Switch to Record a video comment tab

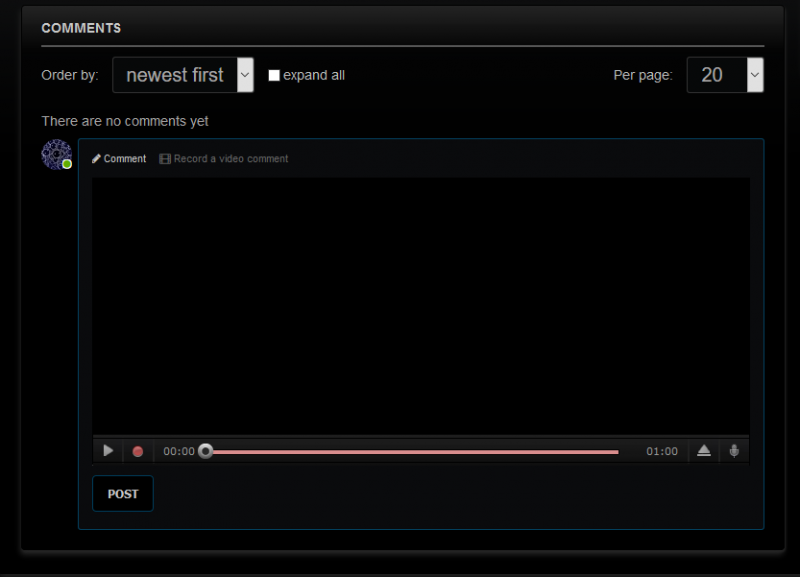point(224,159)
